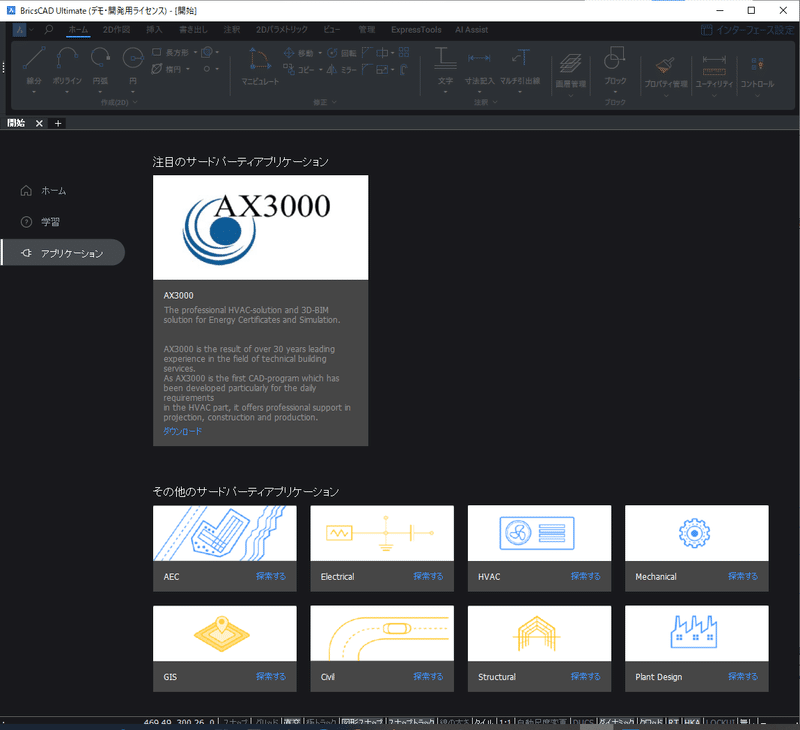Screen dimensions: 800x730
Task: Click the search magnifier icon in ribbon
Action: 48,30
